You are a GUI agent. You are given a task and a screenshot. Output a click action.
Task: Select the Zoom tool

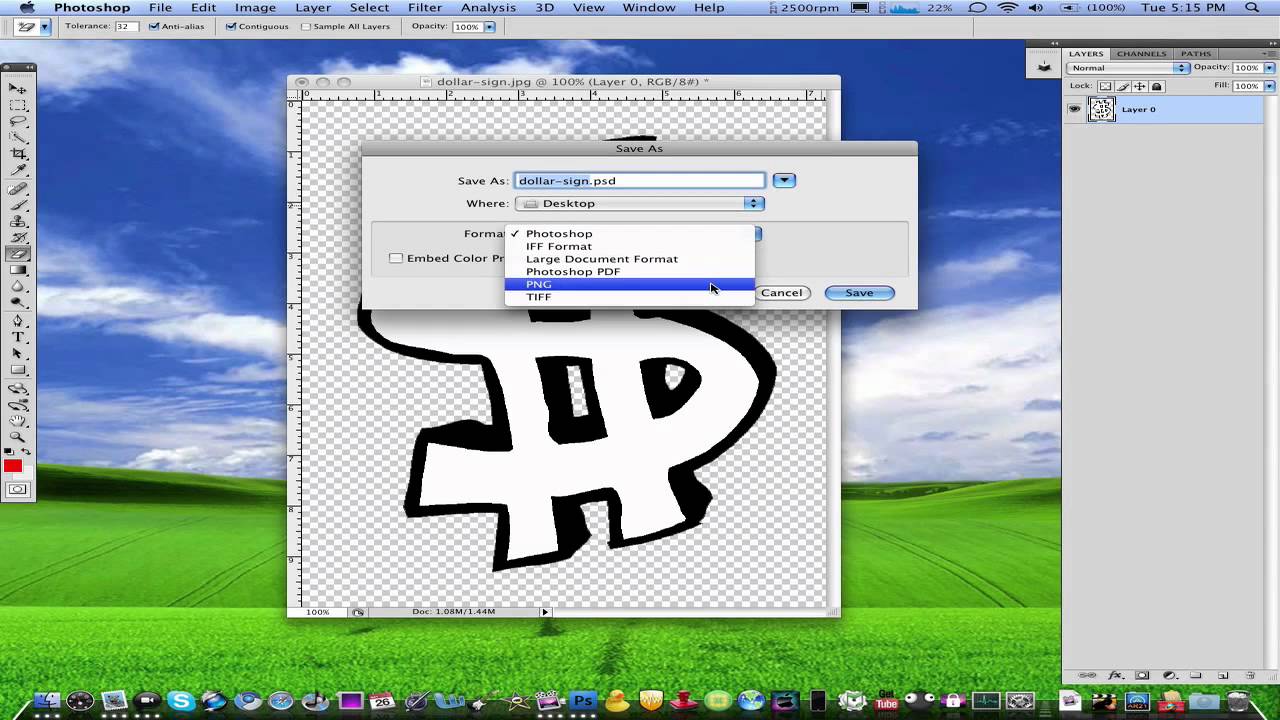[x=18, y=437]
